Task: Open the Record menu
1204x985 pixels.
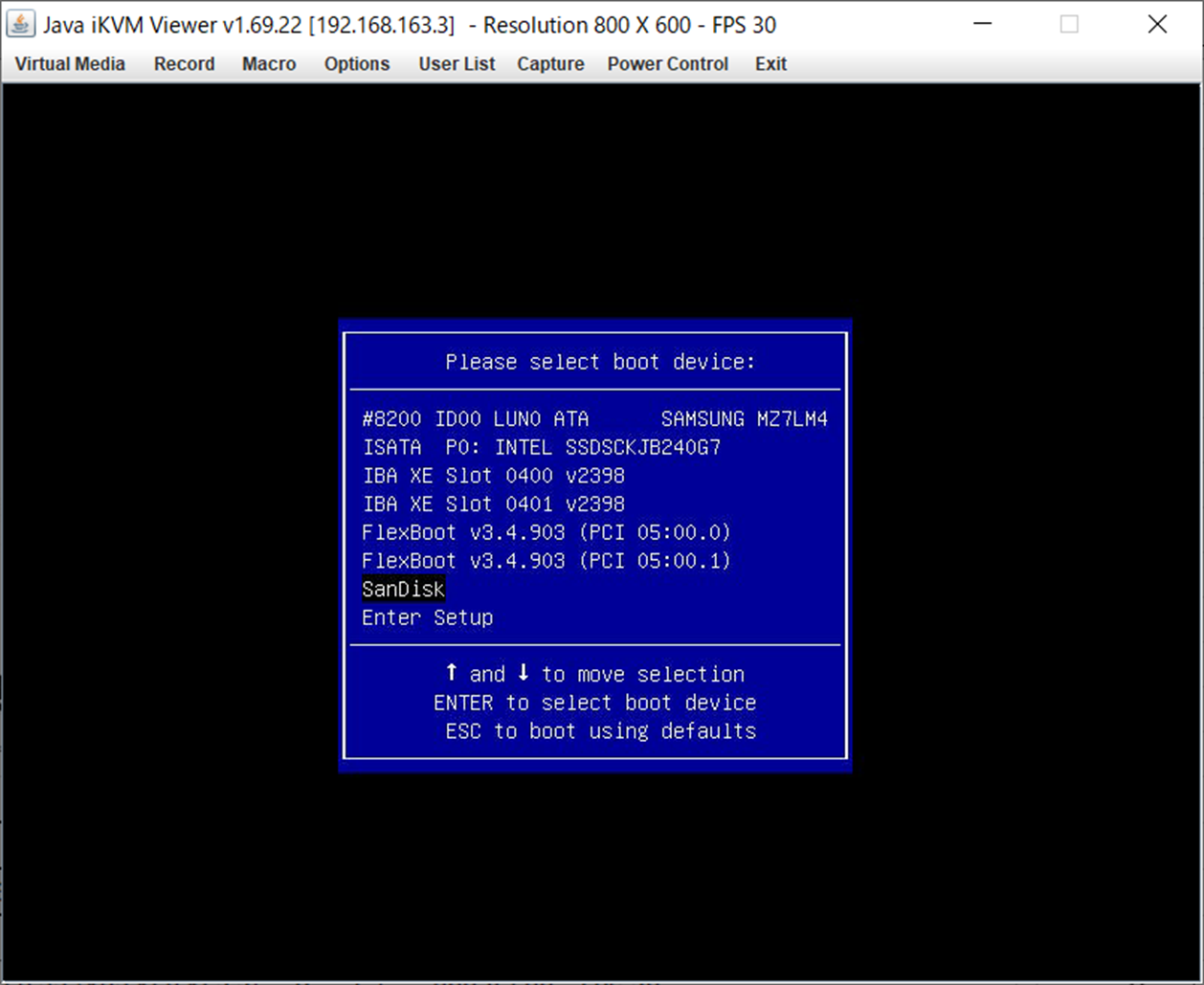Action: pyautogui.click(x=184, y=64)
